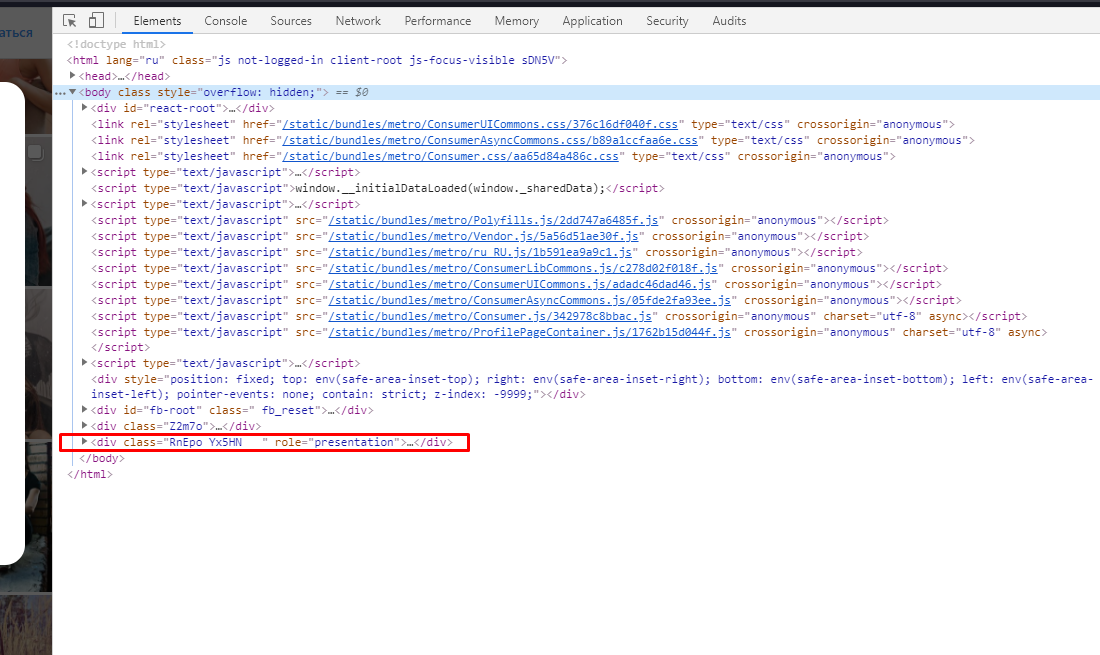Open the Performance tab

pos(438,21)
